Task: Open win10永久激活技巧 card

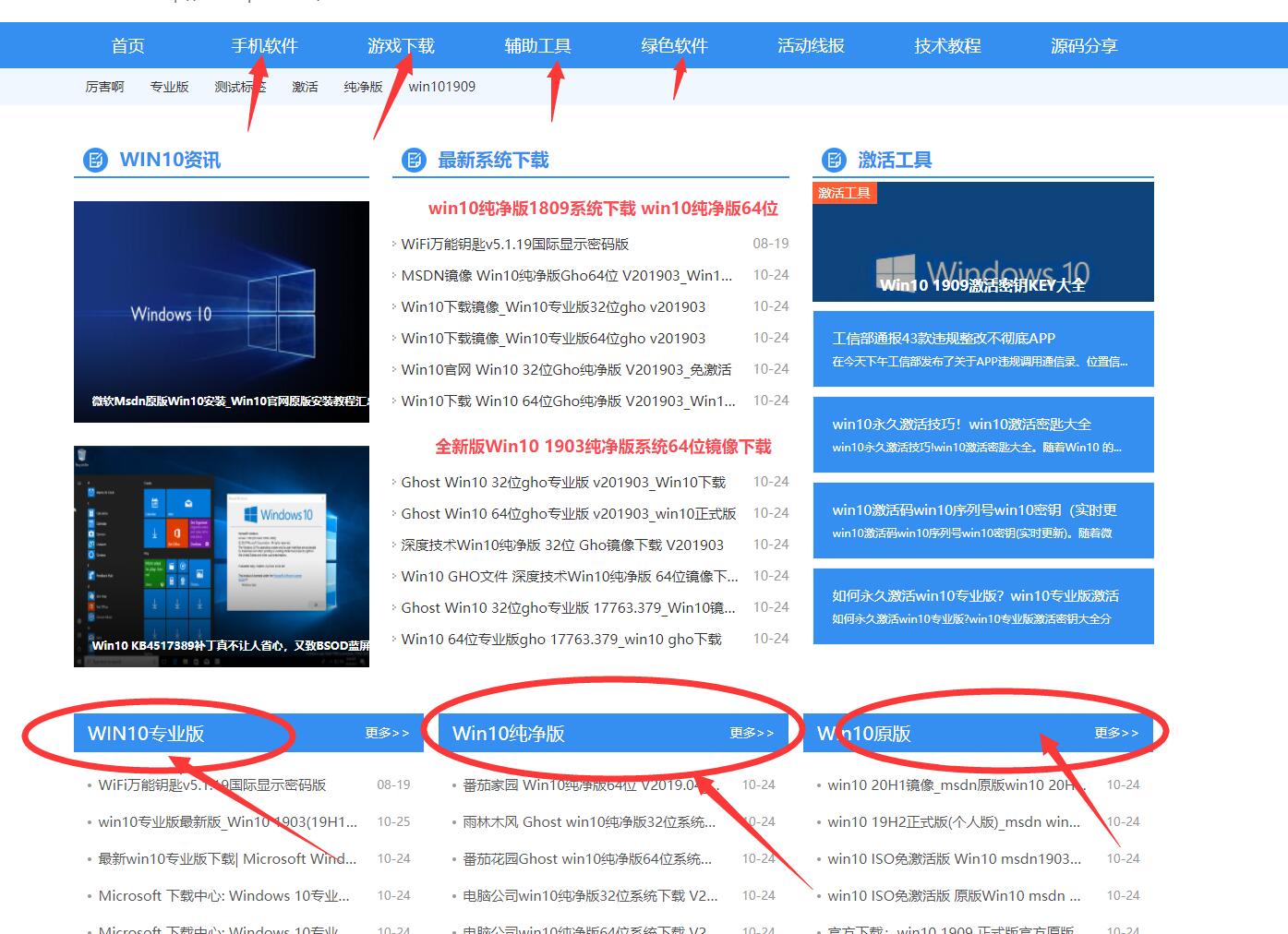Action: [983, 435]
